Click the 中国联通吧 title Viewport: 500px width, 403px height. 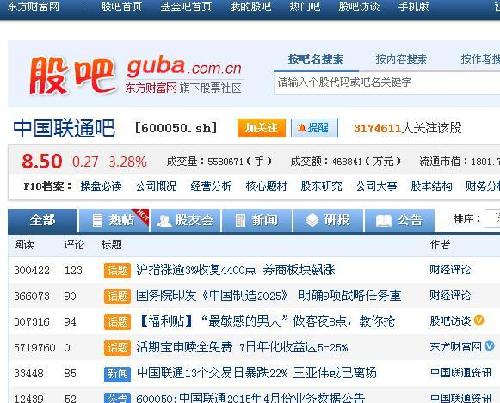tap(64, 128)
